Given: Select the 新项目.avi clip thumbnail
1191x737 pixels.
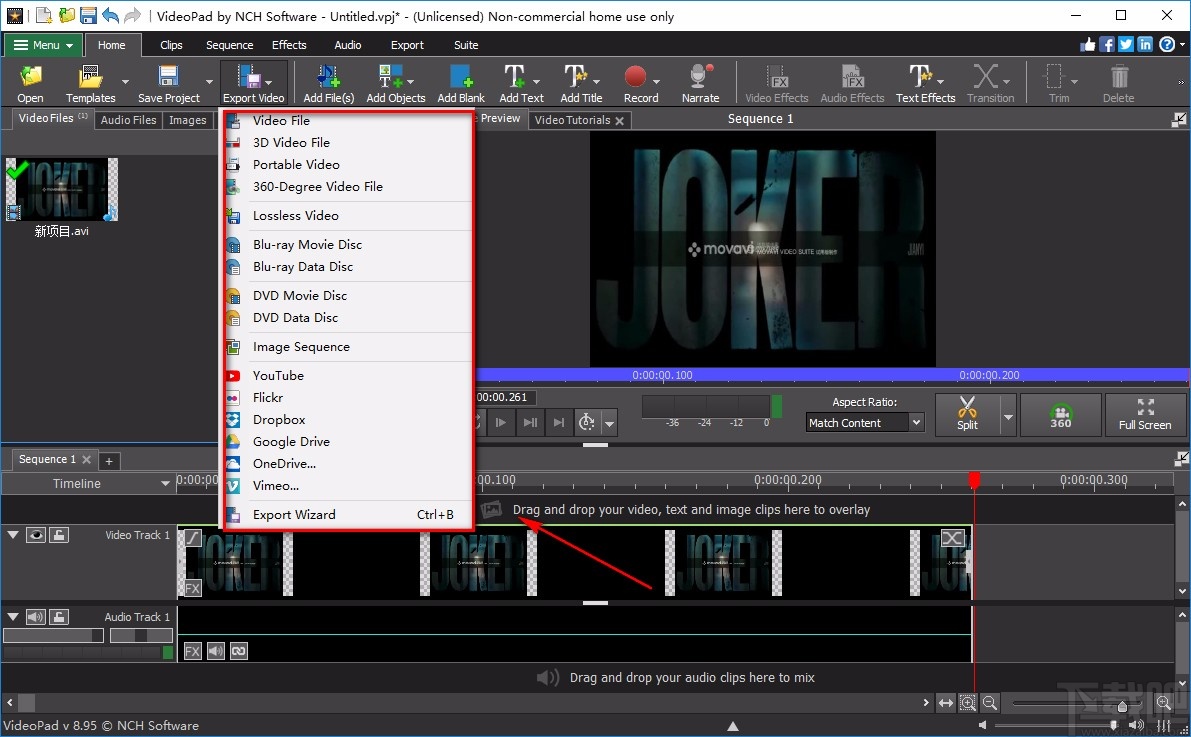Looking at the screenshot, I should click(61, 190).
